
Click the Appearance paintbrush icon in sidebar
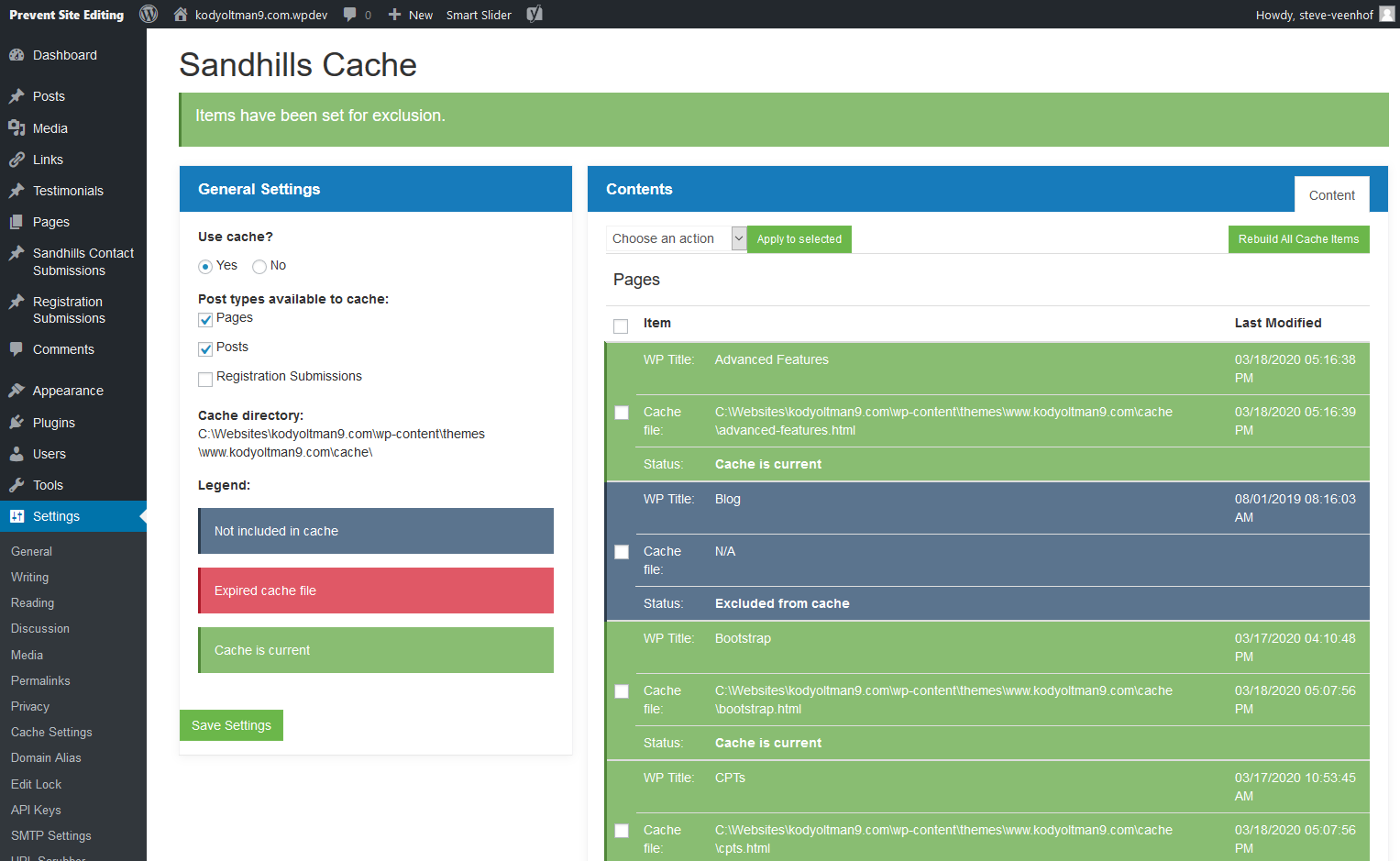[x=17, y=391]
